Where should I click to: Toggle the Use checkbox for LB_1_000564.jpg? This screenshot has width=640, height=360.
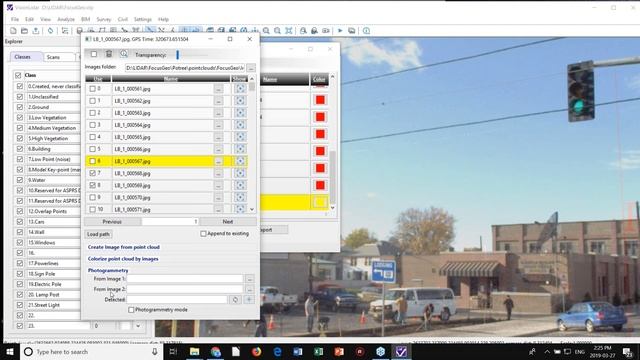[93, 125]
